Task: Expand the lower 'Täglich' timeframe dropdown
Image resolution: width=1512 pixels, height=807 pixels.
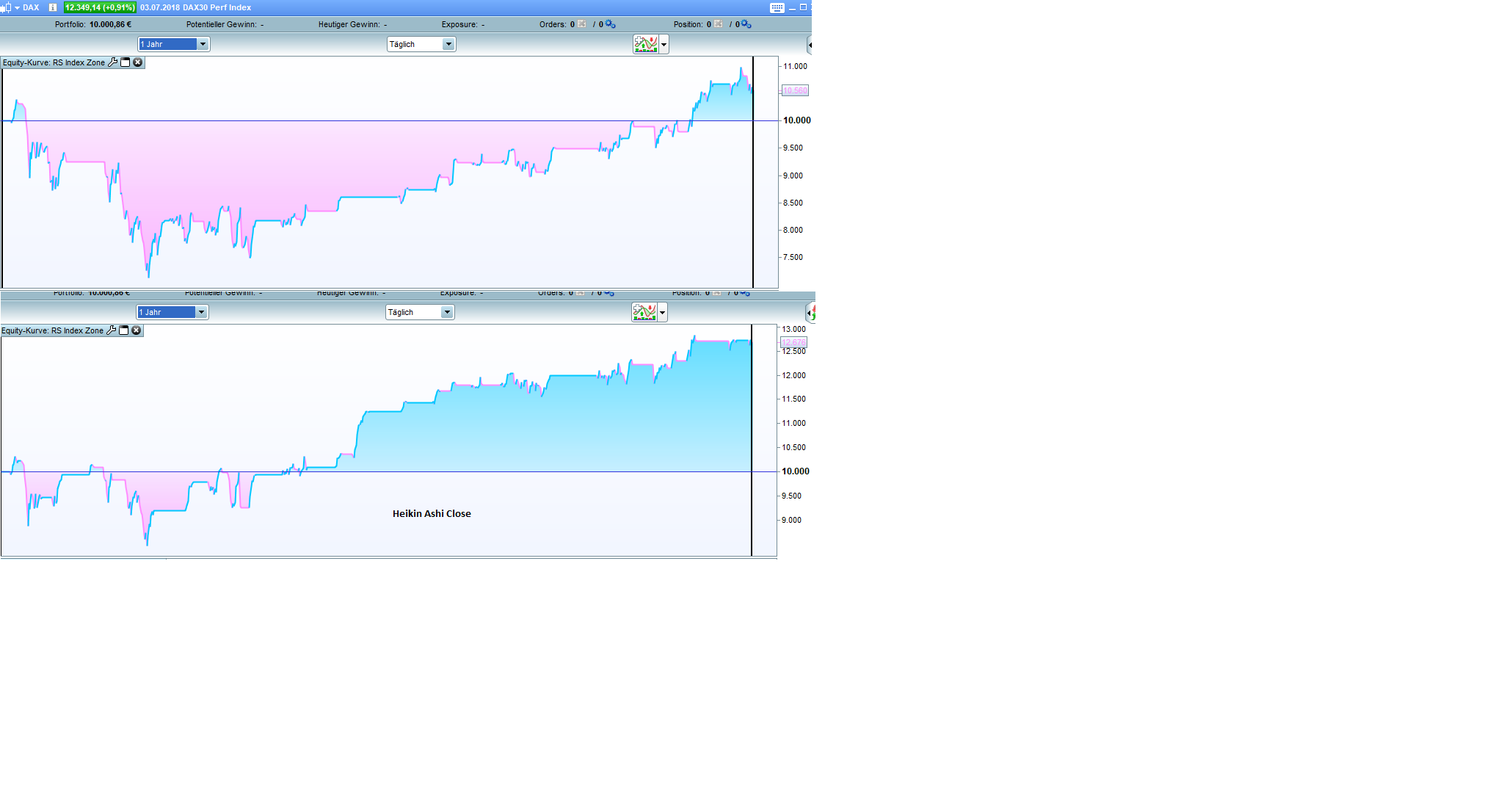Action: tap(447, 312)
